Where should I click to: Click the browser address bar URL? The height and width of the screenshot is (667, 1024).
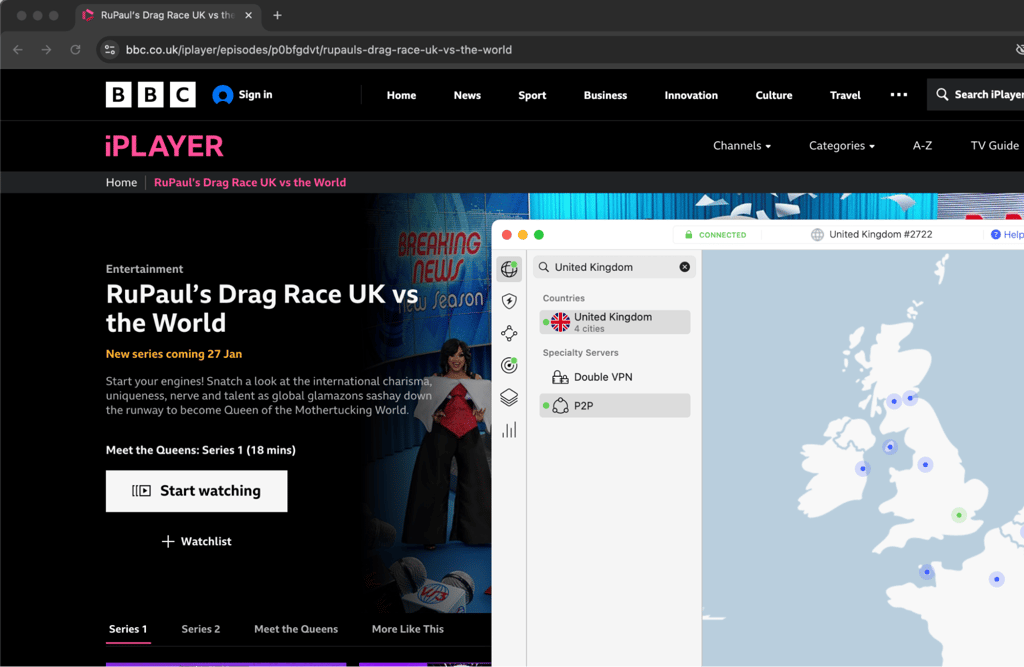click(x=319, y=50)
